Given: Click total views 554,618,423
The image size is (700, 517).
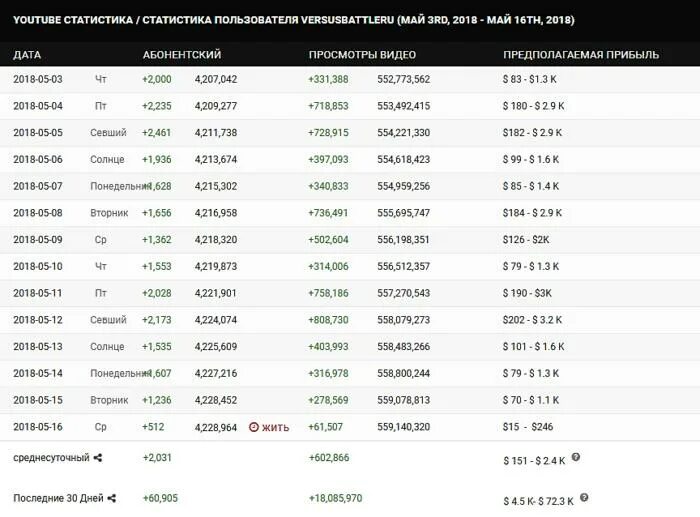Looking at the screenshot, I should click(x=404, y=159).
